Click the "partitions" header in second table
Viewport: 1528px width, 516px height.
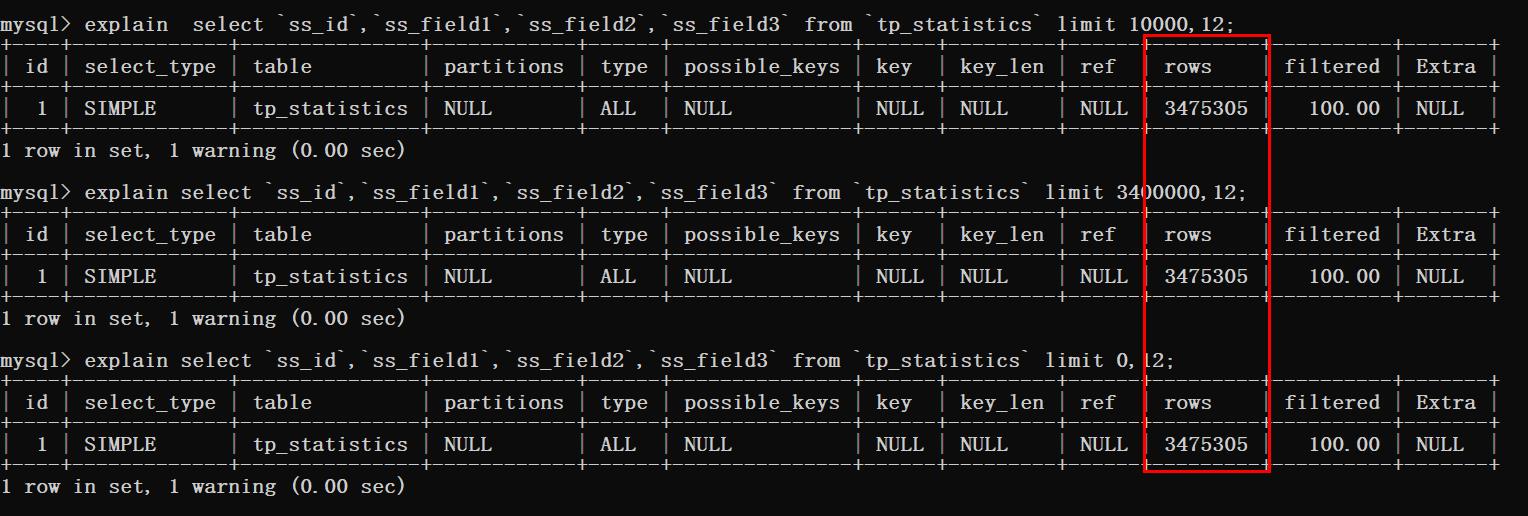coord(504,235)
